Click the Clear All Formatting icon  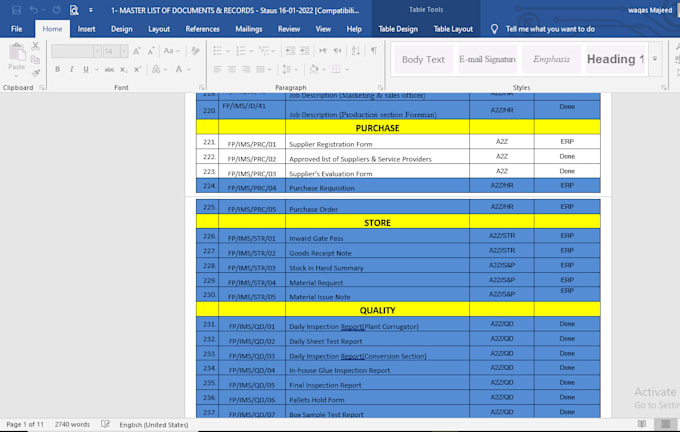pos(195,51)
